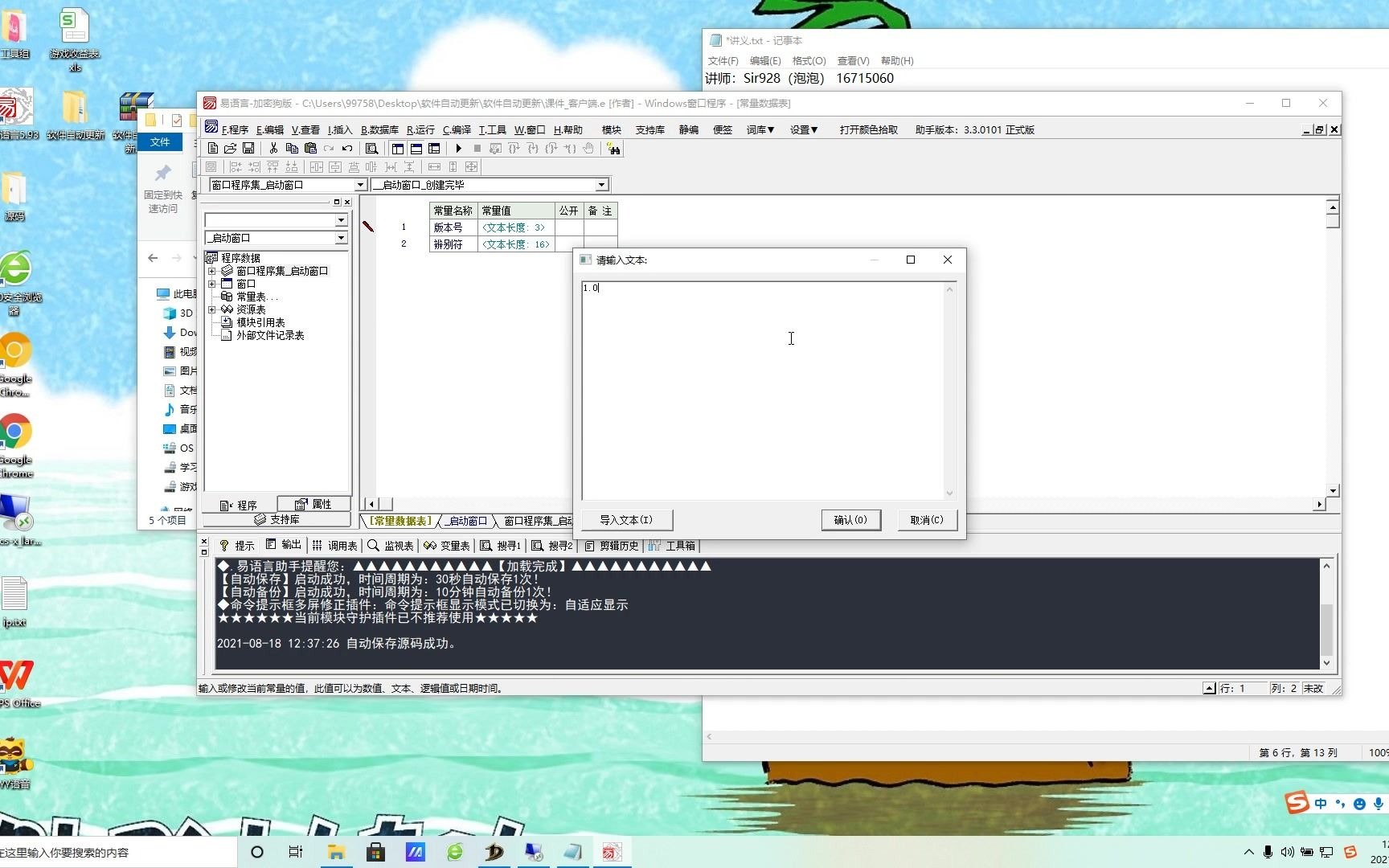The image size is (1389, 868).
Task: Open 格式(O) menu in Notepad window
Action: (809, 60)
